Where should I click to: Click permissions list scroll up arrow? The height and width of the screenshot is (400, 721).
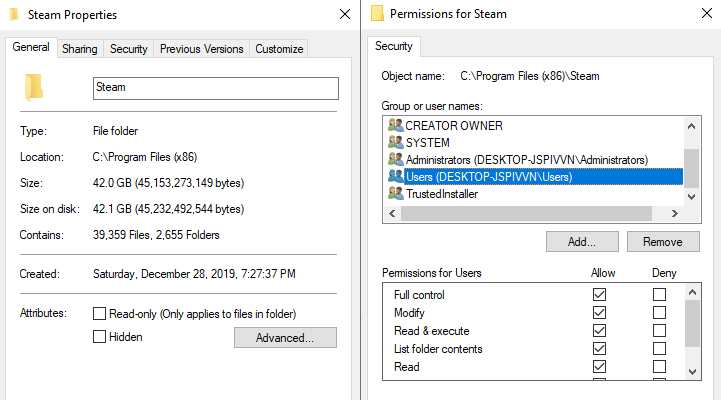coord(692,292)
